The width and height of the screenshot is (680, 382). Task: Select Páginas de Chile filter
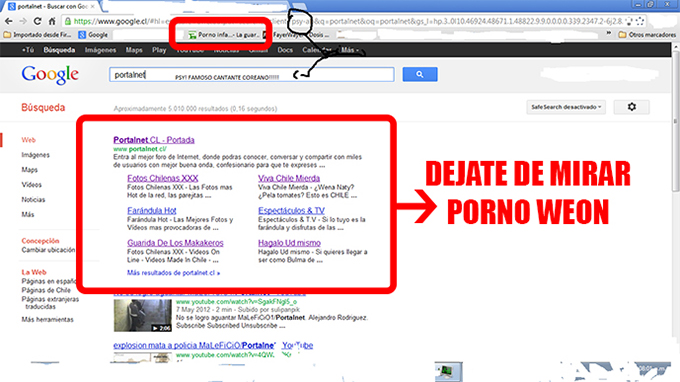pos(46,290)
